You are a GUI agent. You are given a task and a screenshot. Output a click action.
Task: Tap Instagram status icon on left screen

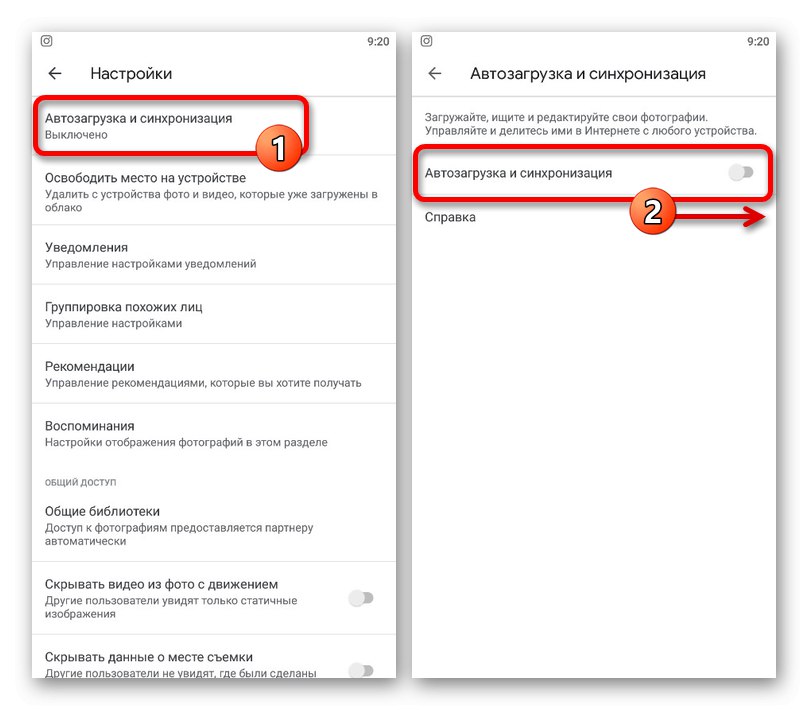tap(46, 41)
